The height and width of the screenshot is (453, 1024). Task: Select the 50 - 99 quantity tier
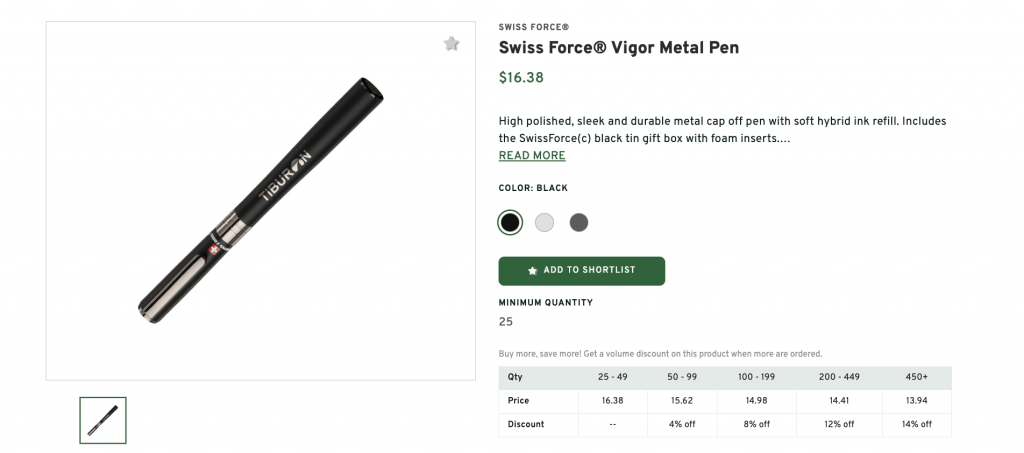click(684, 377)
